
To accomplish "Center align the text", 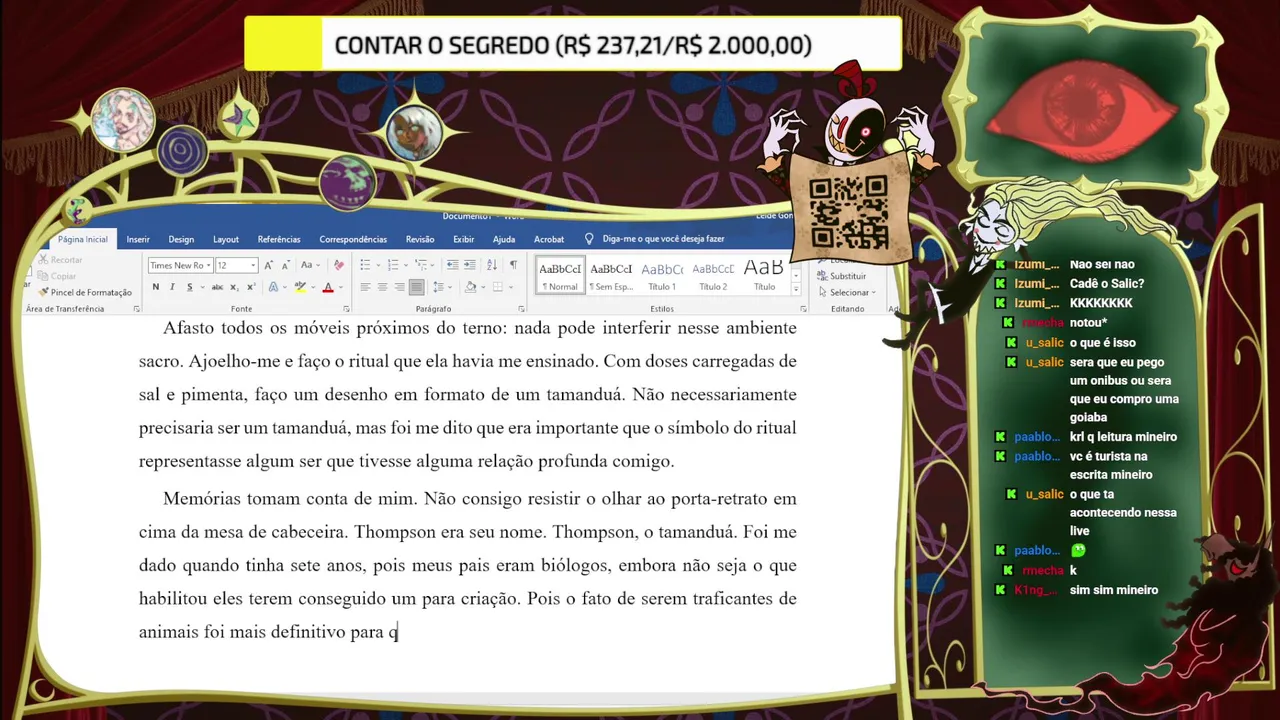I will tap(382, 287).
